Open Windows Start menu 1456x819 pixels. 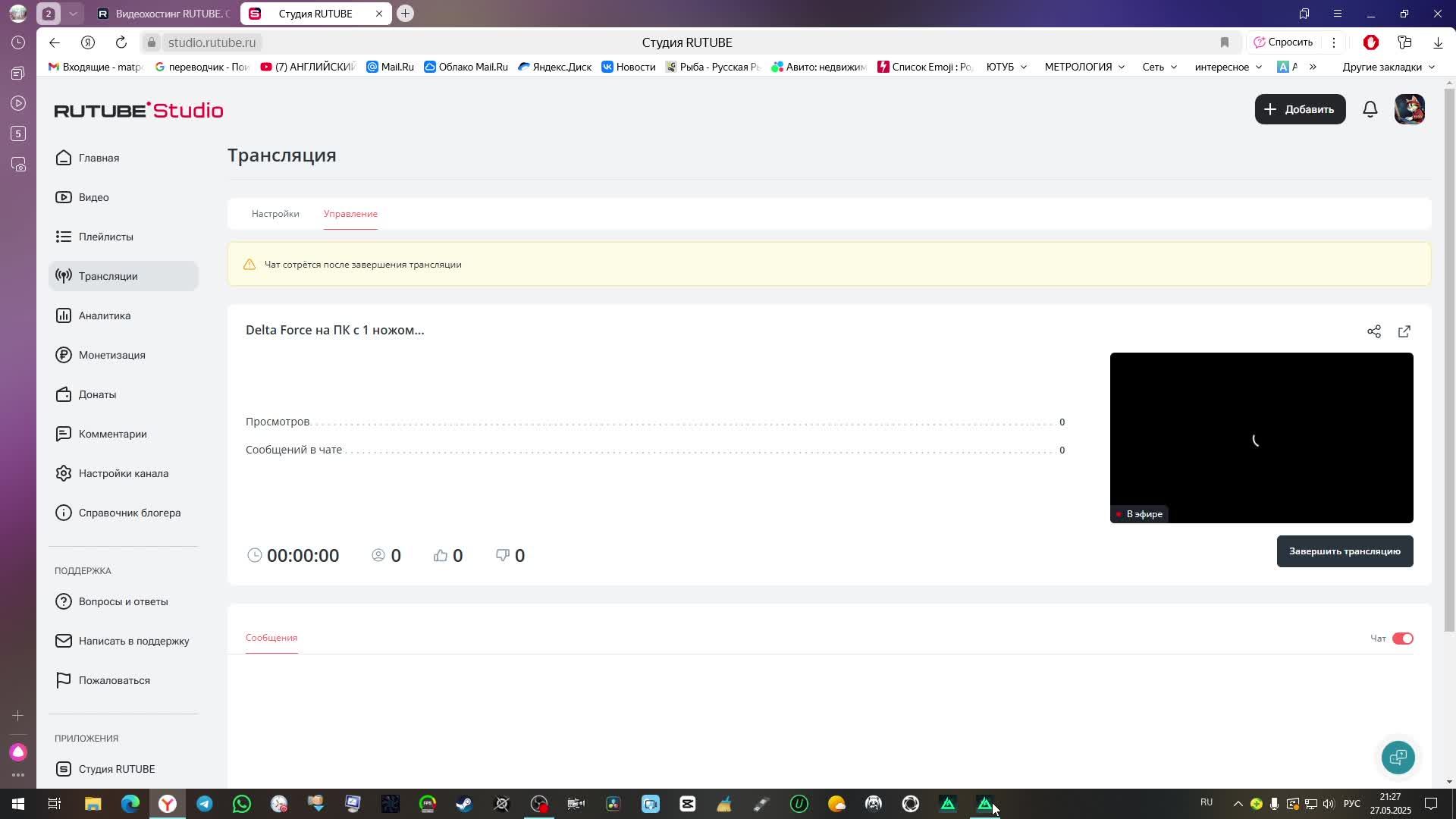point(18,804)
